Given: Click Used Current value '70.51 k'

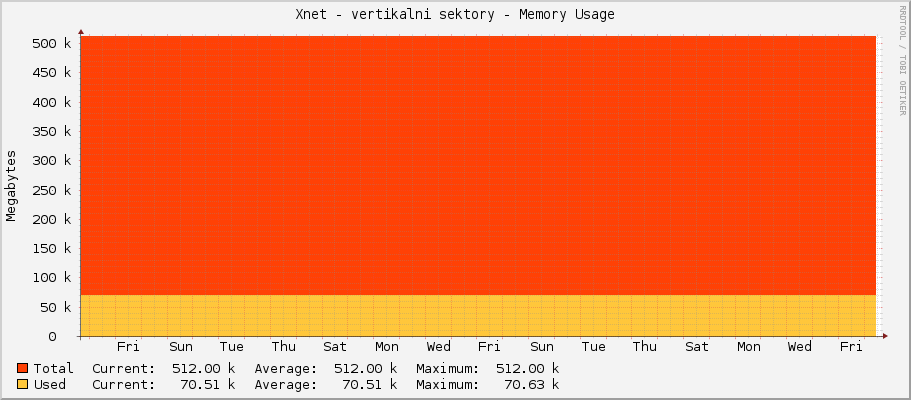Looking at the screenshot, I should (x=207, y=384).
